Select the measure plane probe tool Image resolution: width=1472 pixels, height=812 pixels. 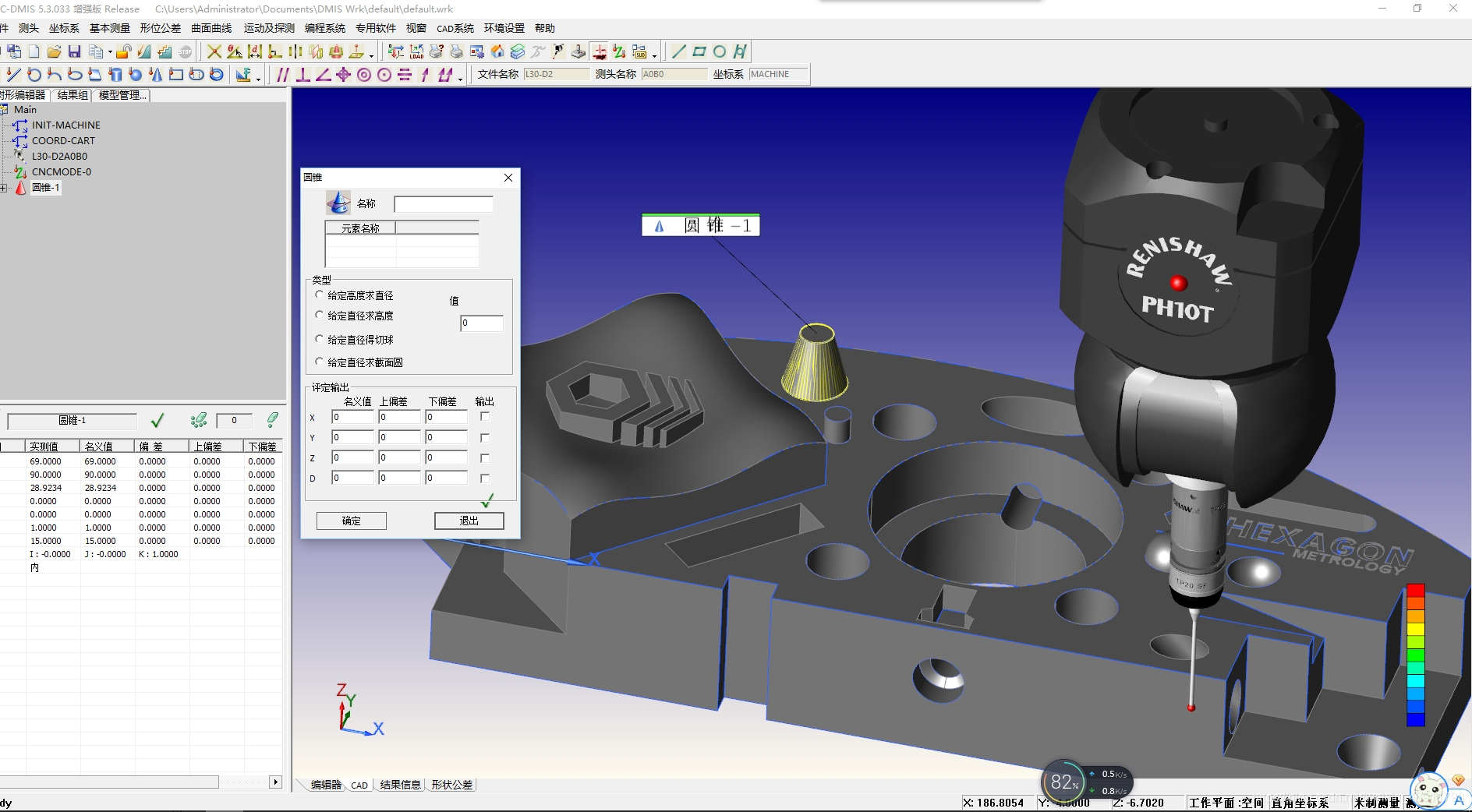coord(95,75)
